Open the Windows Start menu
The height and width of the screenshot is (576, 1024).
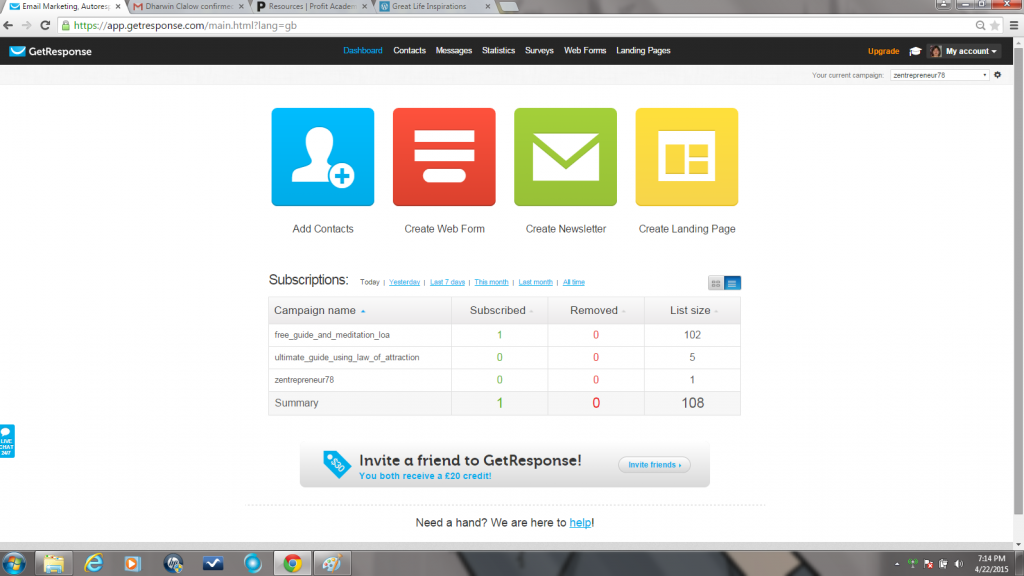pos(14,563)
